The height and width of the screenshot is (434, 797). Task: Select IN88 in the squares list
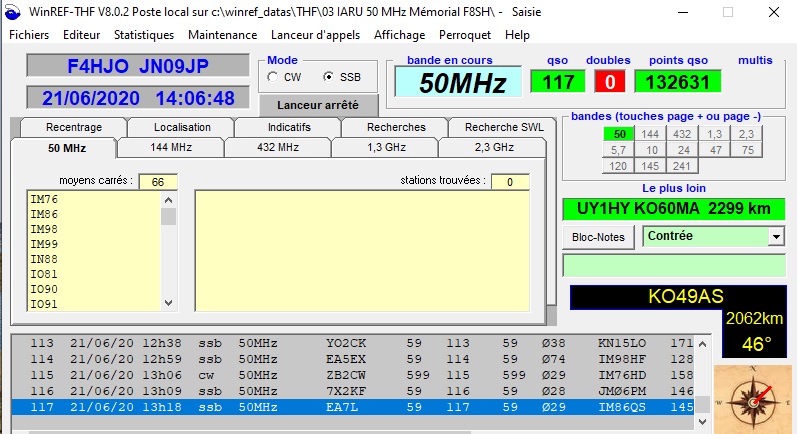pyautogui.click(x=94, y=259)
